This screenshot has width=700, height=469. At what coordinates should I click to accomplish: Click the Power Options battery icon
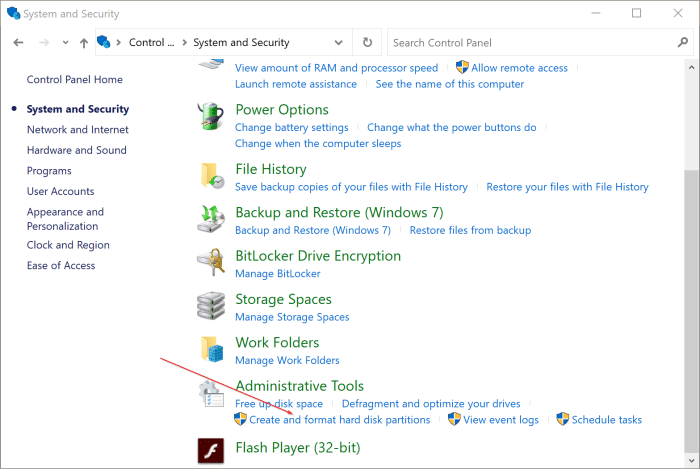pyautogui.click(x=211, y=116)
